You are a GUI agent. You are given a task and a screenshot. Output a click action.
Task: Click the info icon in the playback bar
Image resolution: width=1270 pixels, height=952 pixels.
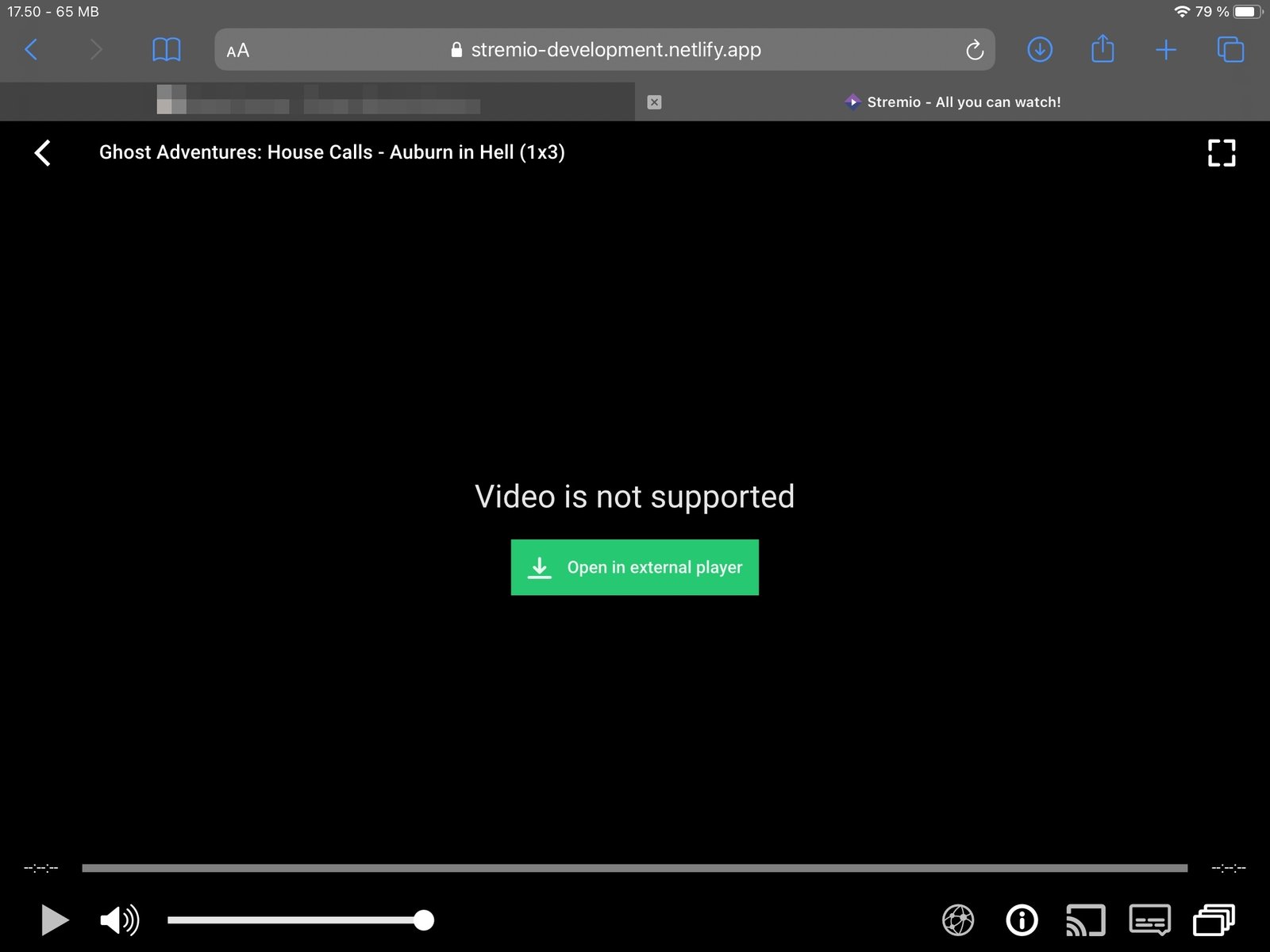tap(1022, 919)
